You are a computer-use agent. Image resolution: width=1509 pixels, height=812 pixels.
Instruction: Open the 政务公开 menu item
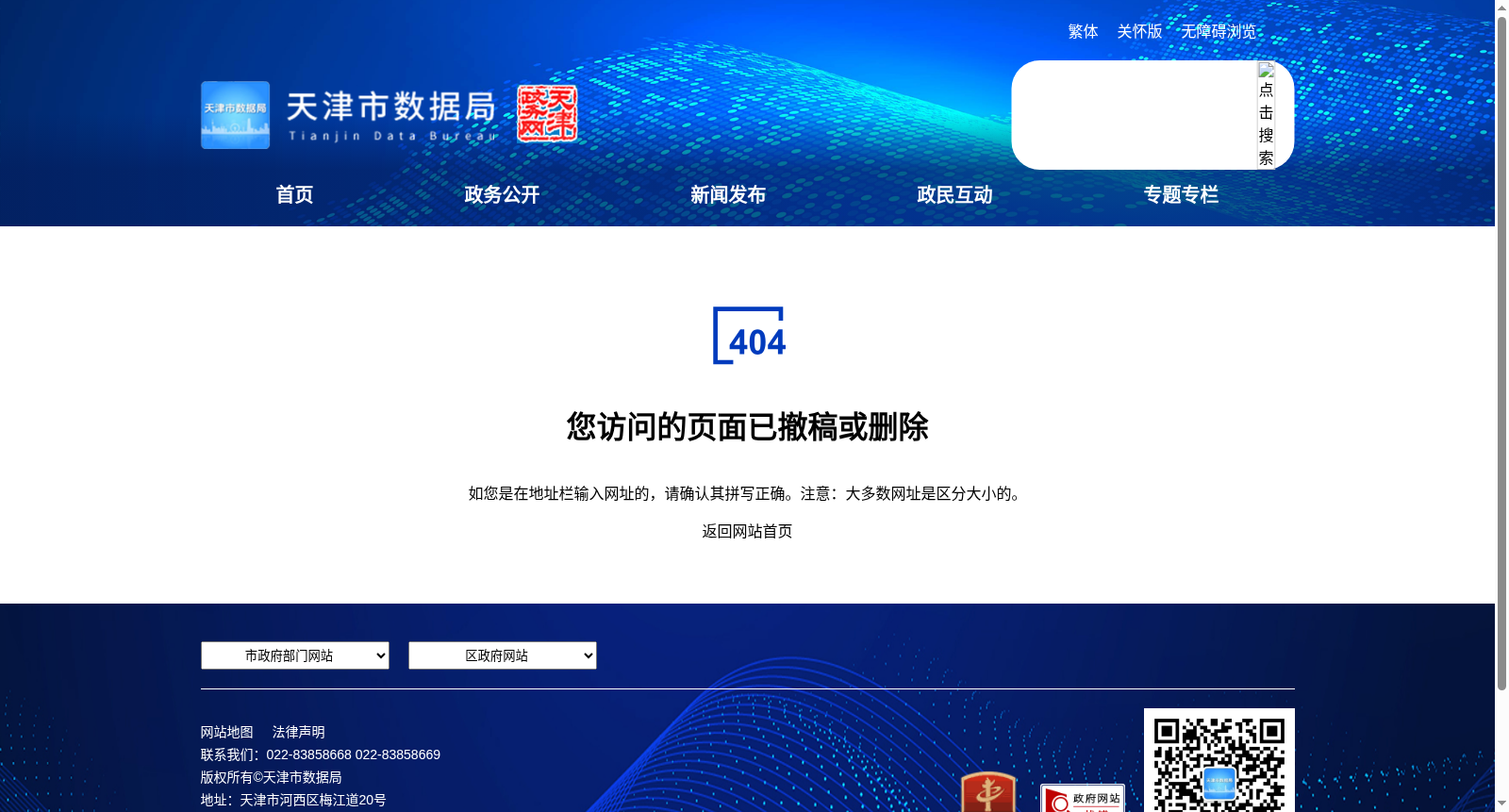point(502,194)
